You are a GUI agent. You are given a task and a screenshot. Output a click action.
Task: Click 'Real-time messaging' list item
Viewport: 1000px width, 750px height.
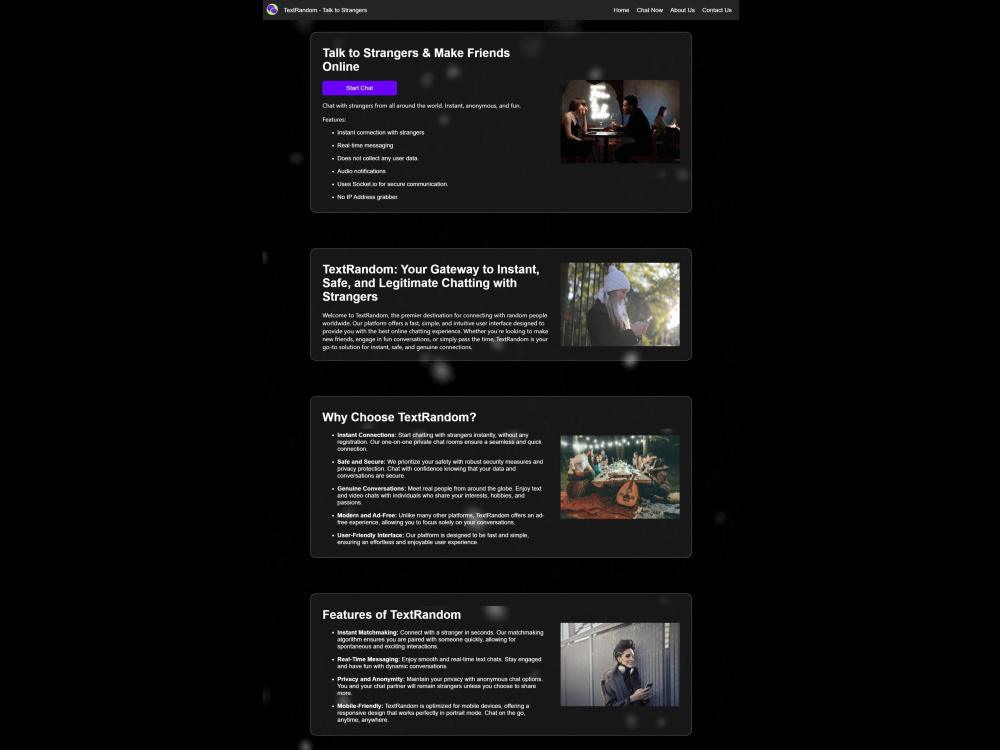click(x=365, y=145)
